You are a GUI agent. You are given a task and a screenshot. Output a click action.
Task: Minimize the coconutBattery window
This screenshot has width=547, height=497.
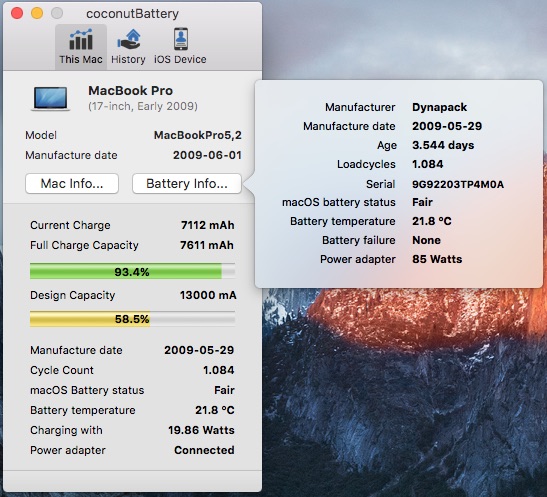37,13
